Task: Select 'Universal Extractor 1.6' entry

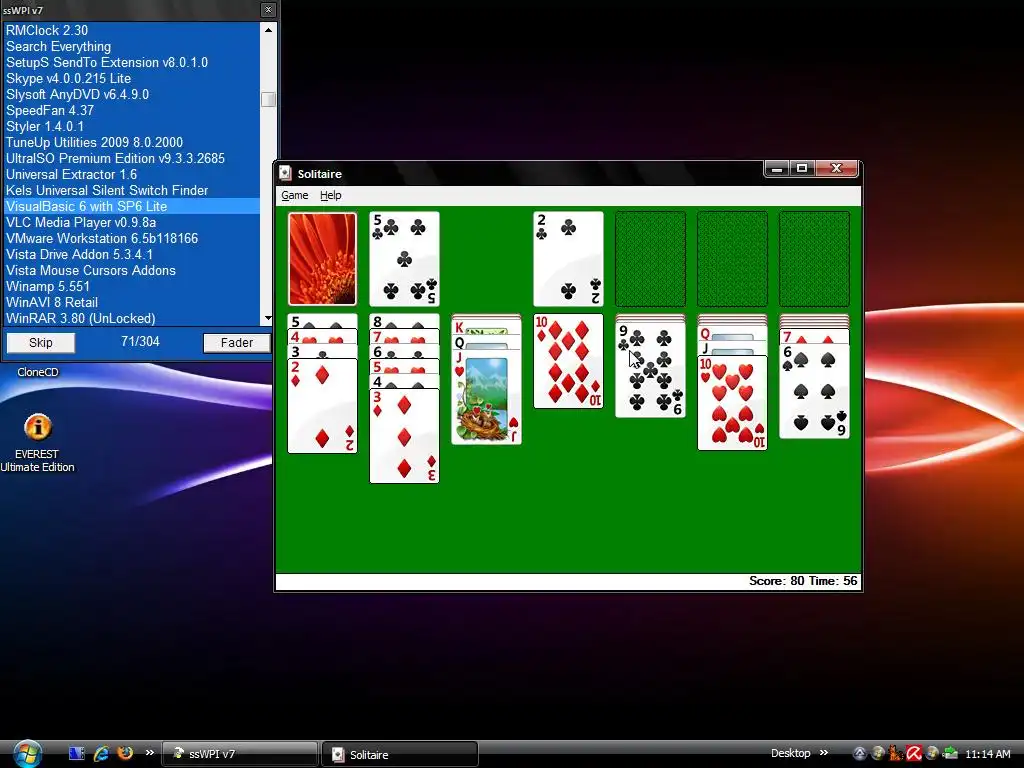Action: click(131, 174)
